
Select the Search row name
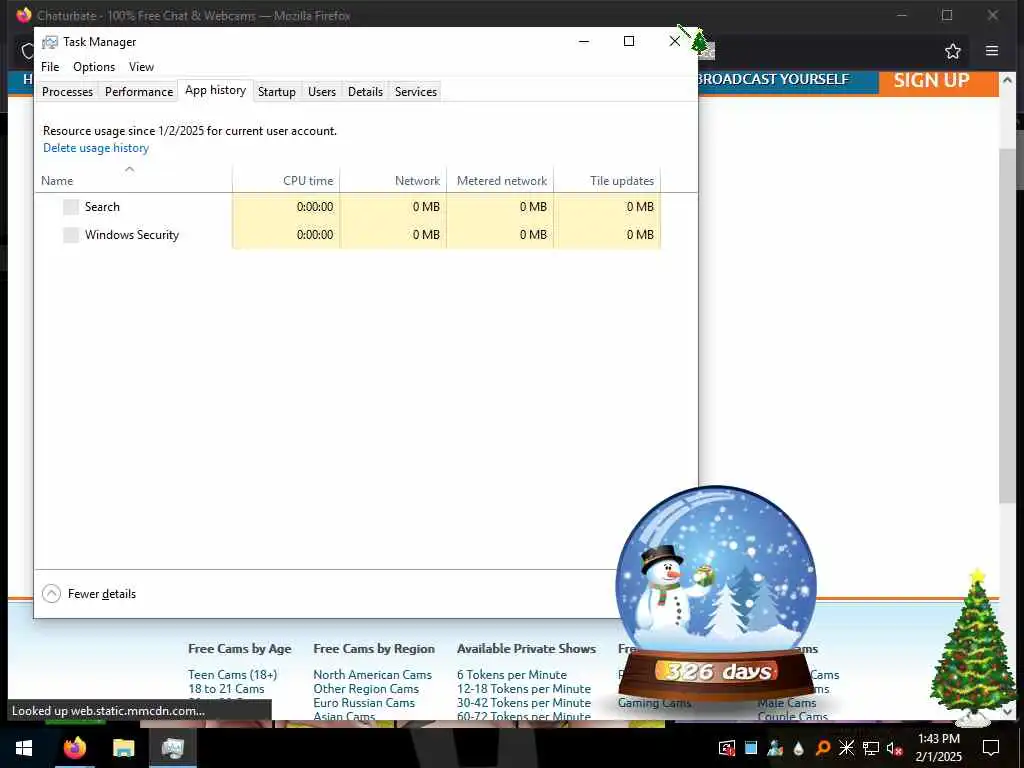(x=103, y=207)
